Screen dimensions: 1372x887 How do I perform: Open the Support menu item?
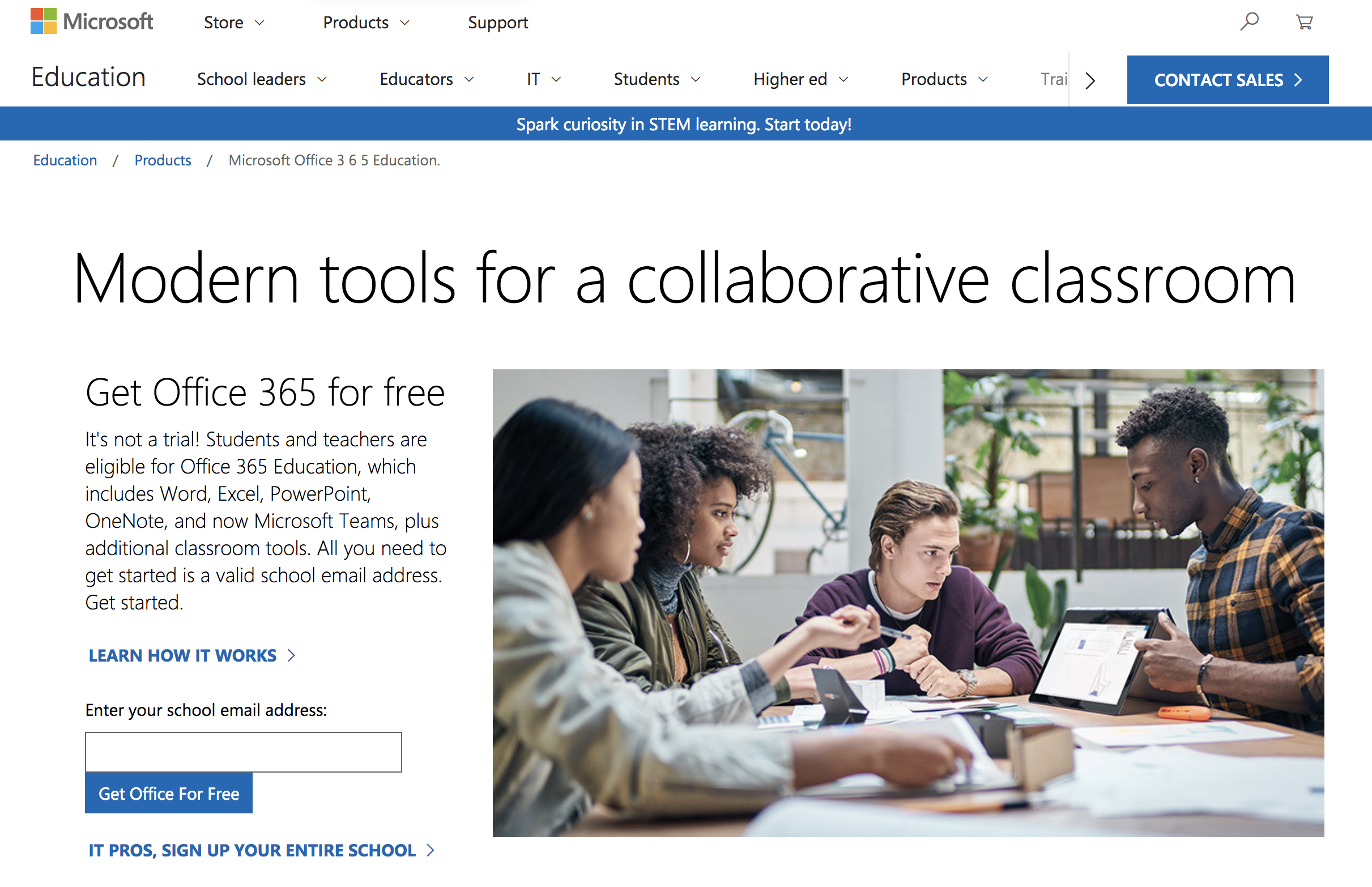498,23
